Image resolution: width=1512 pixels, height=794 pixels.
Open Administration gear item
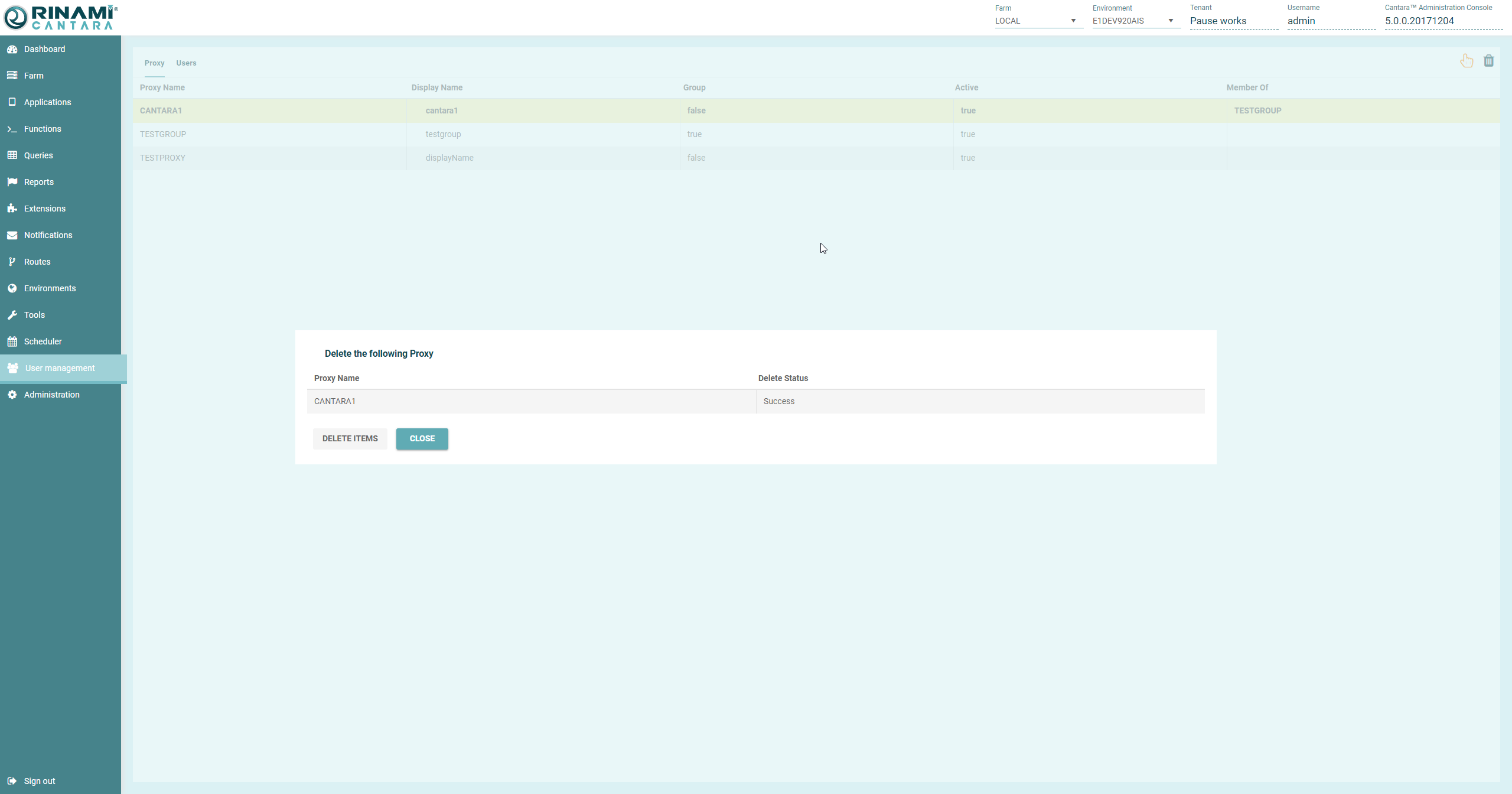point(51,395)
